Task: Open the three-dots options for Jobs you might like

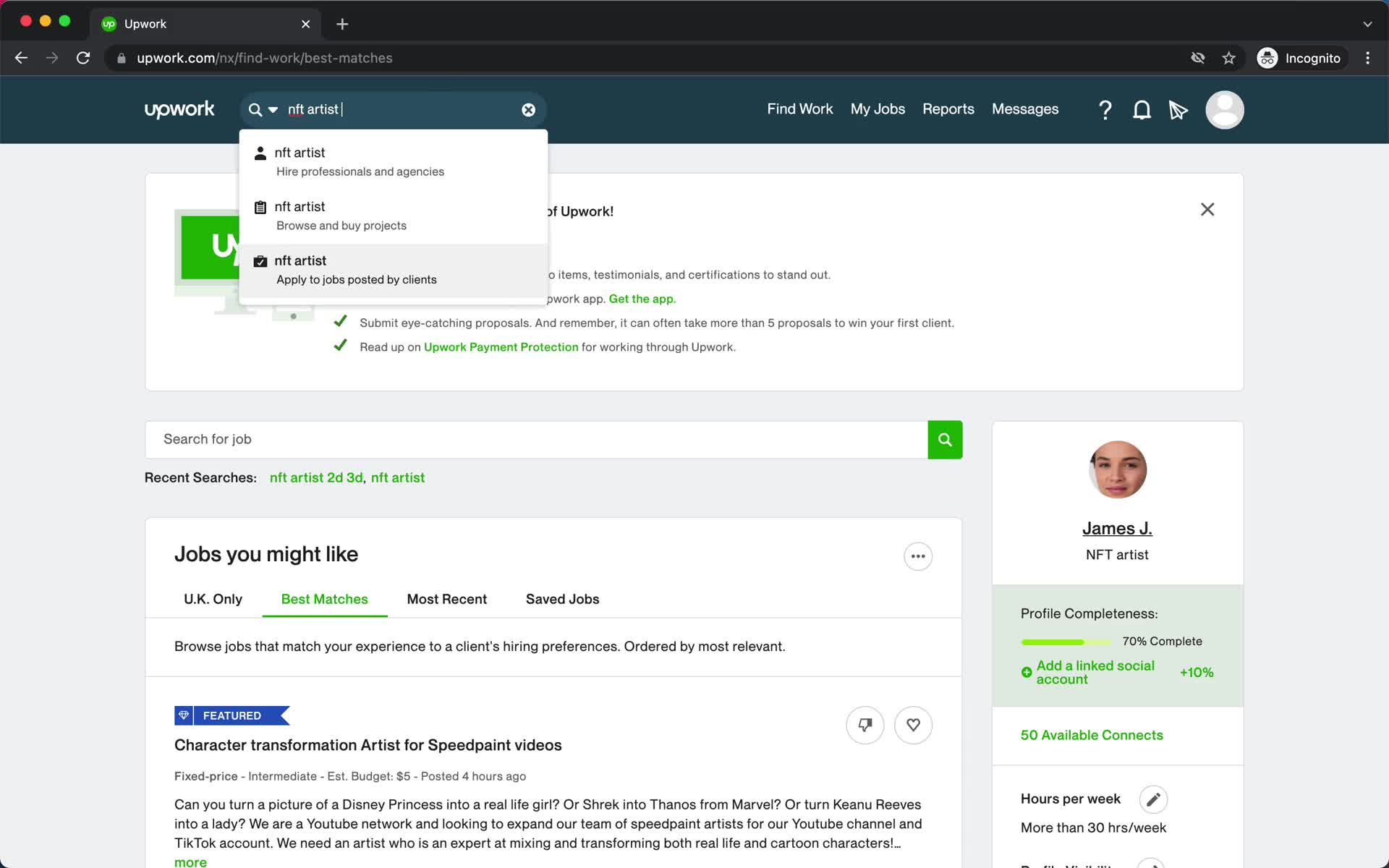Action: (918, 556)
